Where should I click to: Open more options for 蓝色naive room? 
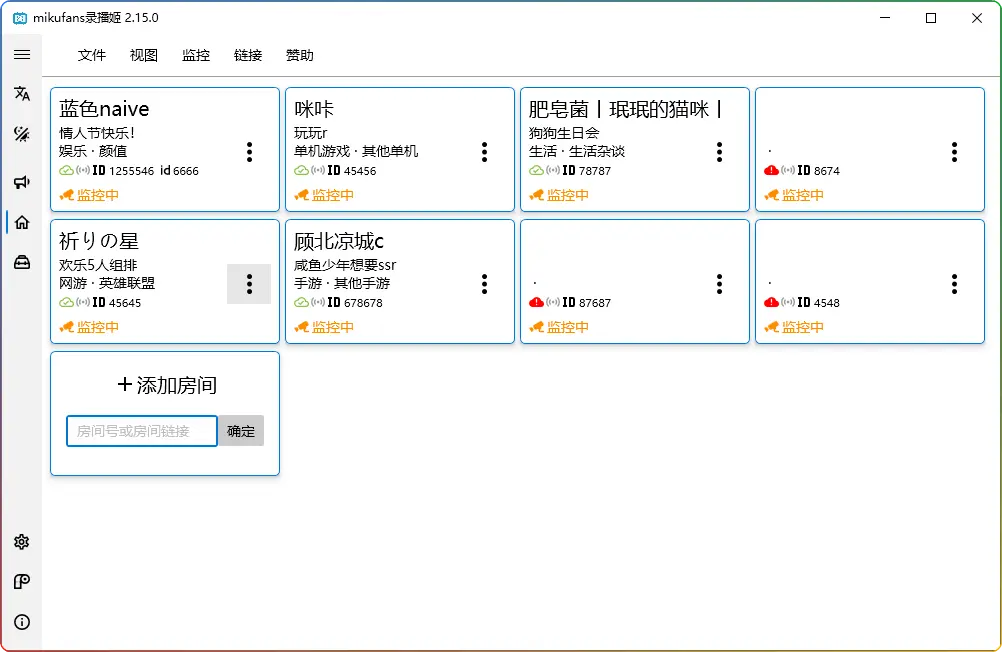249,152
